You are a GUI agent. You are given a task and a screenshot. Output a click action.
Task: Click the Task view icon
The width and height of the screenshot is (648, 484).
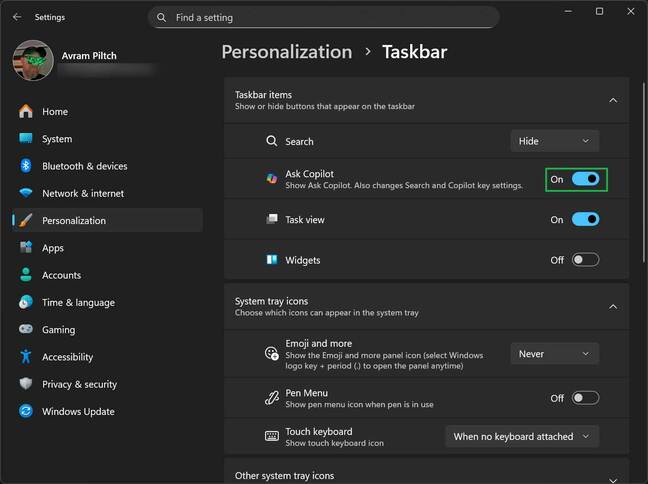(x=272, y=219)
